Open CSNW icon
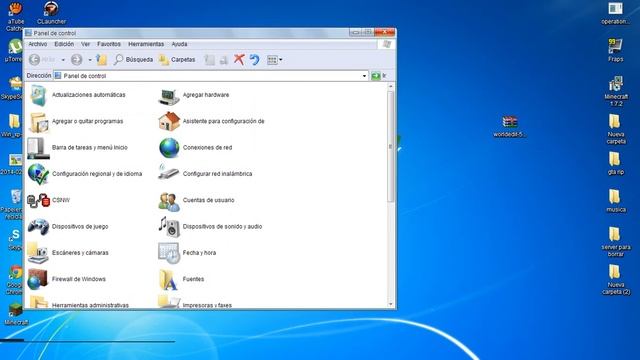This screenshot has height=360, width=640. pos(38,200)
